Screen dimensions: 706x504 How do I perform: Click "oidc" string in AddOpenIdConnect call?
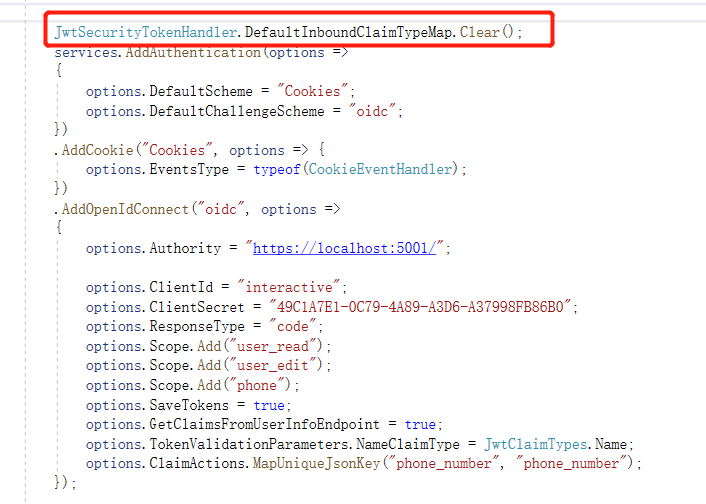tap(221, 209)
